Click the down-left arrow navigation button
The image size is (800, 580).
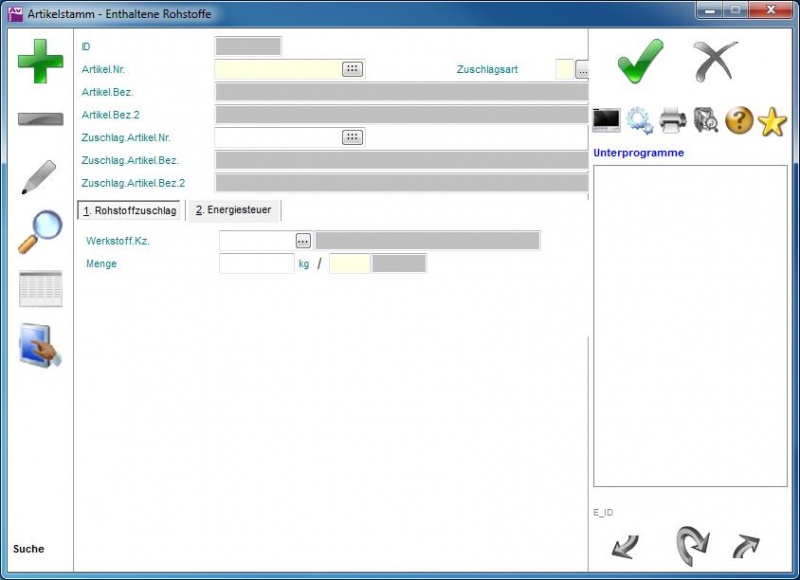[625, 546]
